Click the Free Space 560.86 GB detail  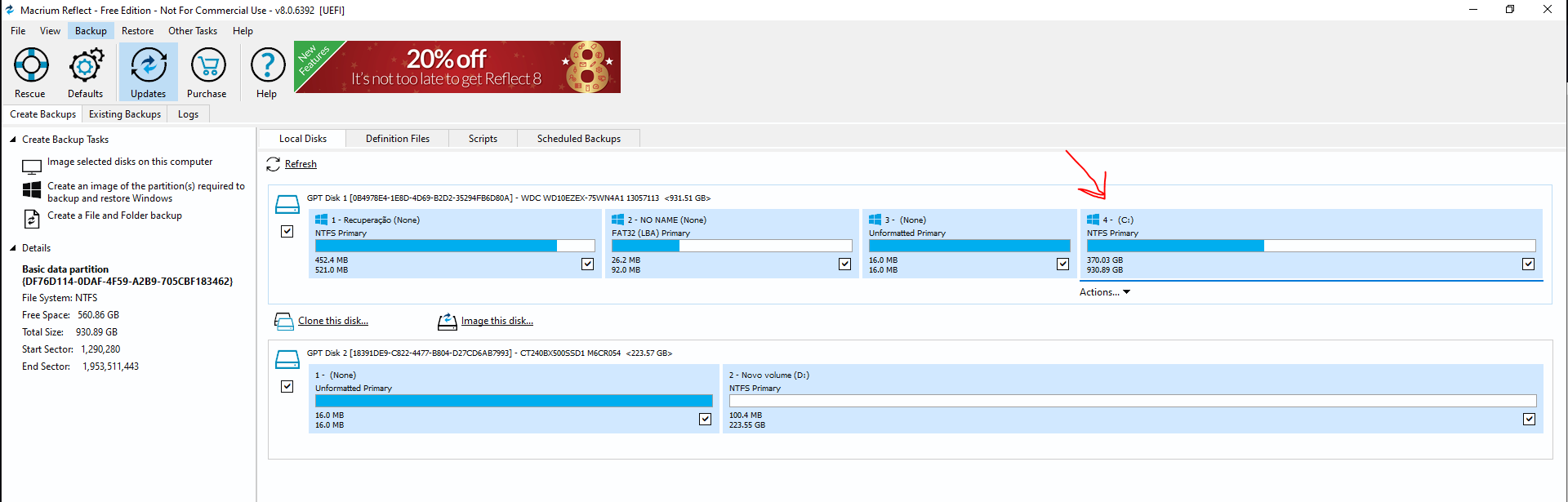pos(71,315)
